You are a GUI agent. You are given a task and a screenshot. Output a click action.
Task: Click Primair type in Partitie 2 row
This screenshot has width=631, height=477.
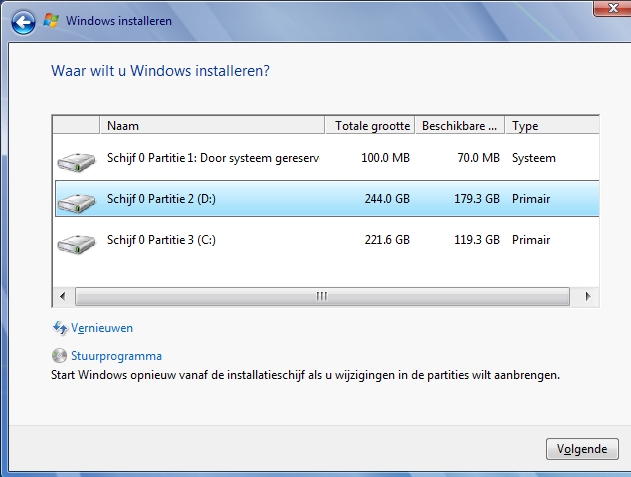point(531,199)
